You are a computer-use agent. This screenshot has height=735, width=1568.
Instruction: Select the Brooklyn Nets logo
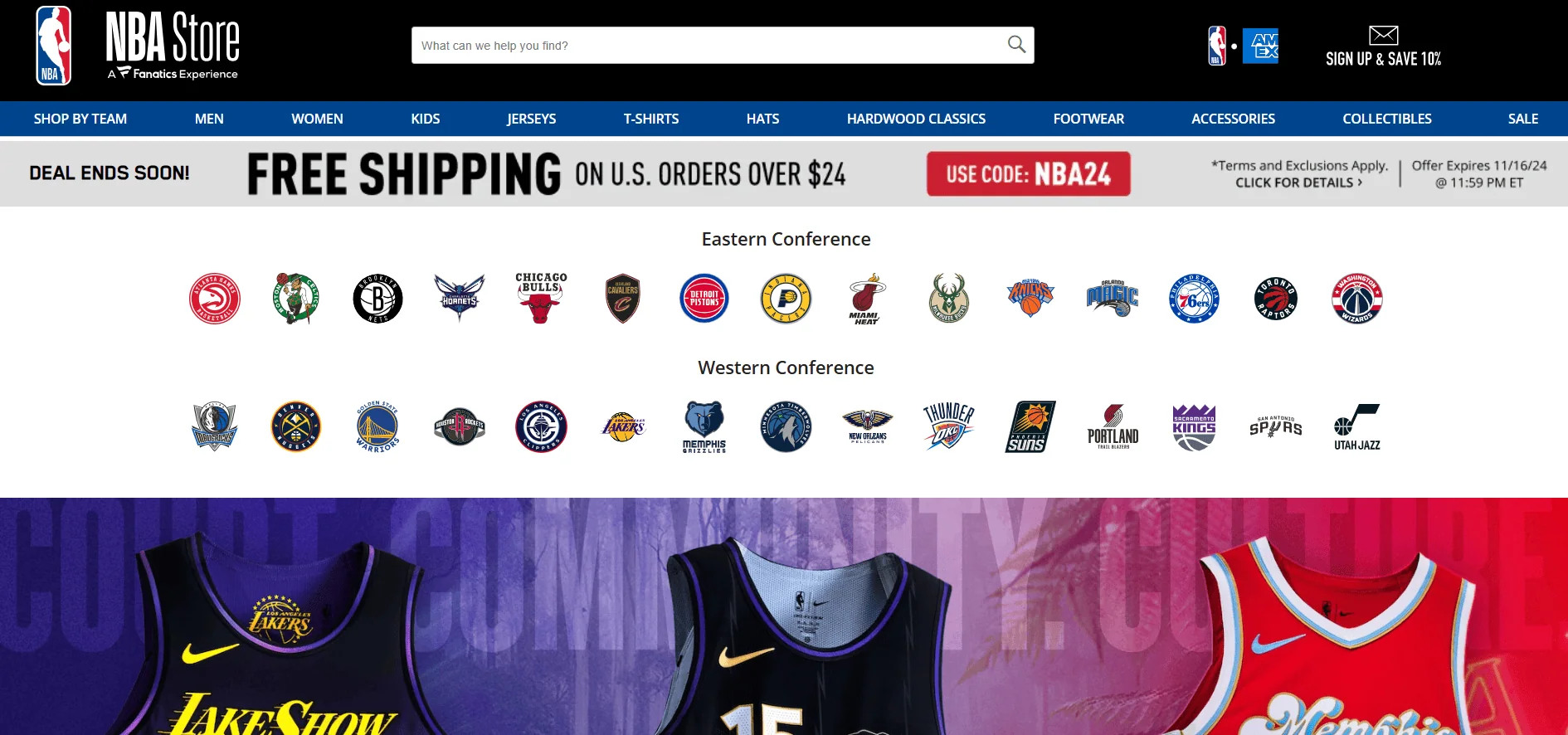click(x=377, y=299)
